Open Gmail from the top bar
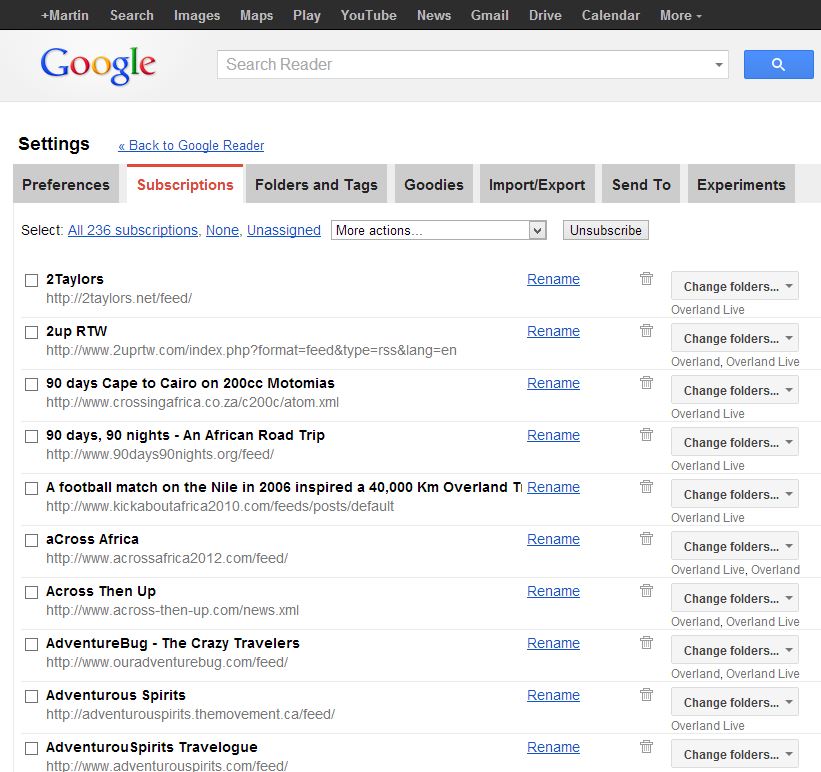 pyautogui.click(x=489, y=16)
